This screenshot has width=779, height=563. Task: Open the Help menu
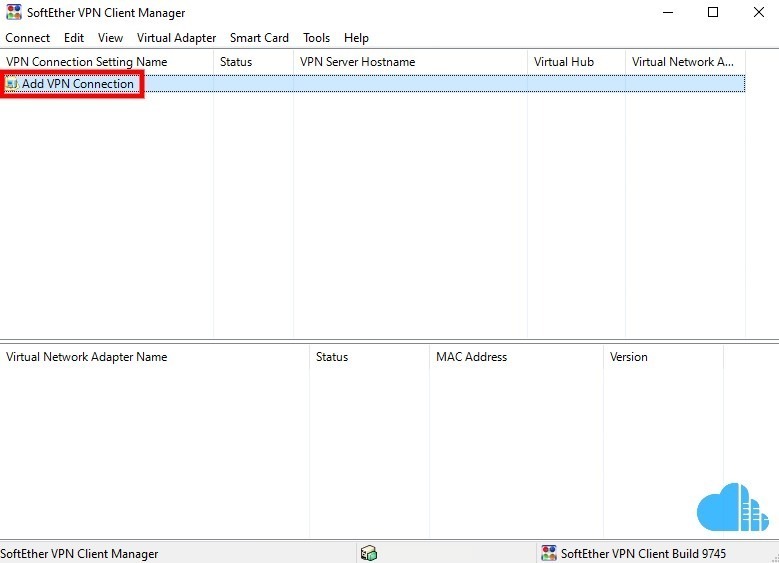(356, 38)
